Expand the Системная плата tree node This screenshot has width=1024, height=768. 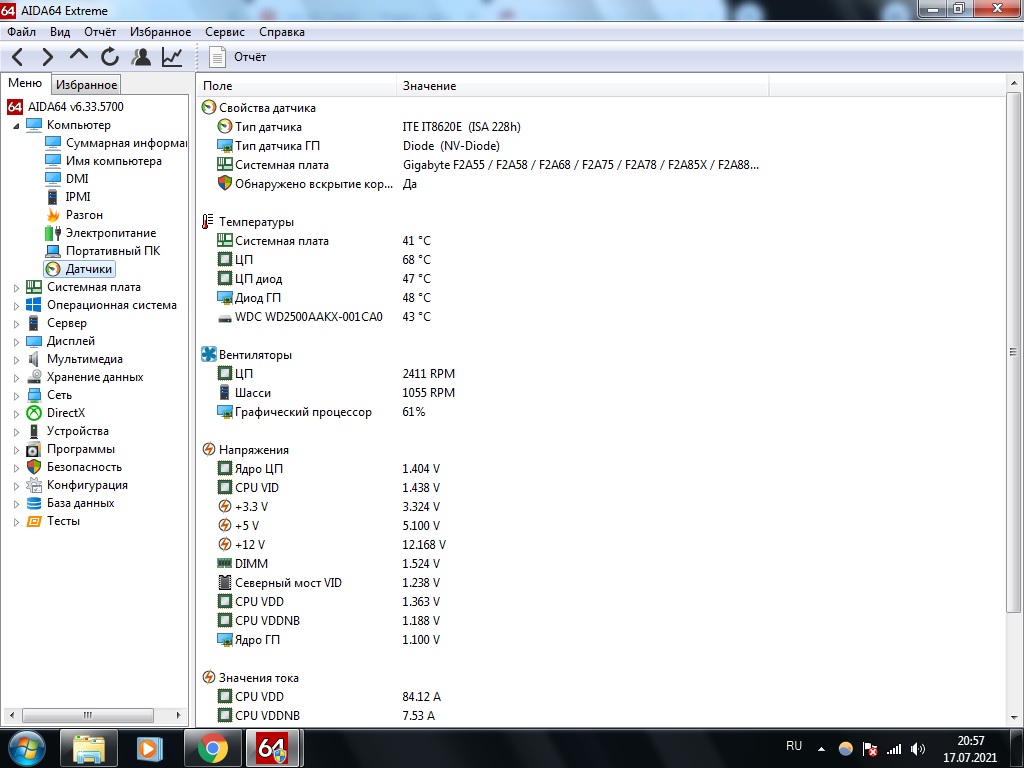pos(16,287)
